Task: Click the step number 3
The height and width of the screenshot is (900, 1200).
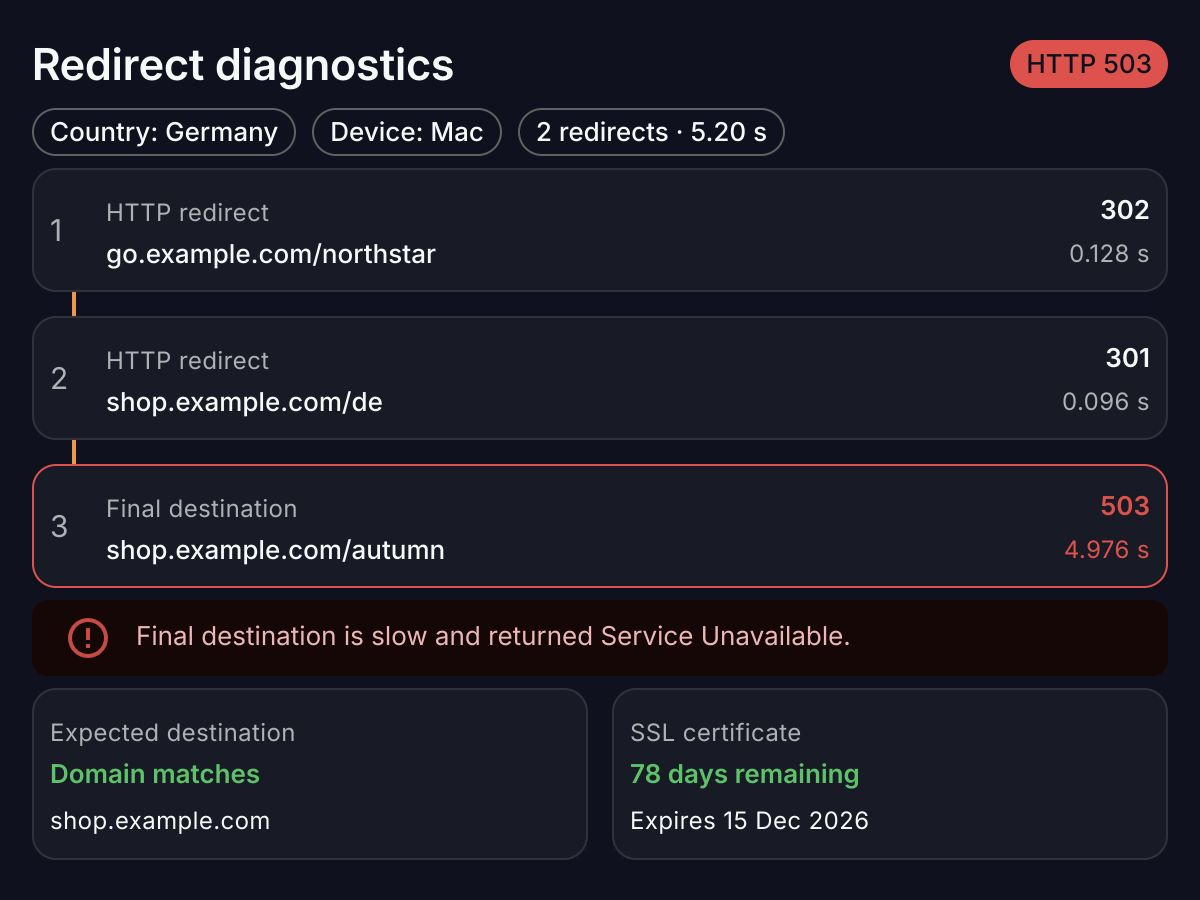Action: (59, 527)
